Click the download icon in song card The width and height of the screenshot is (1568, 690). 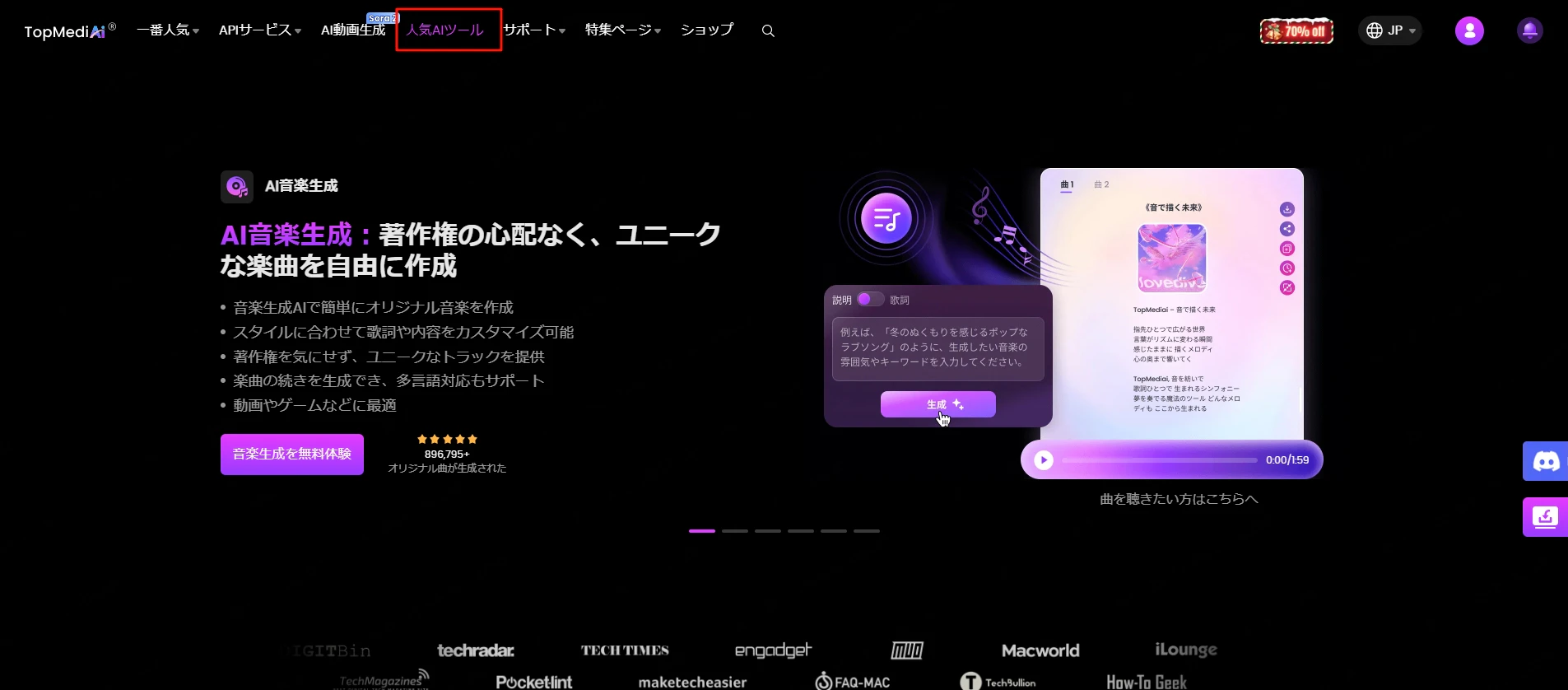[1287, 209]
